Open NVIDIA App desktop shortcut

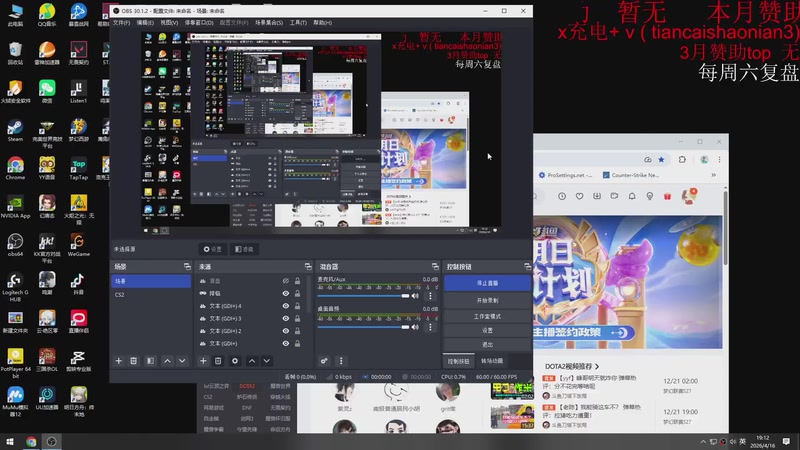15,206
